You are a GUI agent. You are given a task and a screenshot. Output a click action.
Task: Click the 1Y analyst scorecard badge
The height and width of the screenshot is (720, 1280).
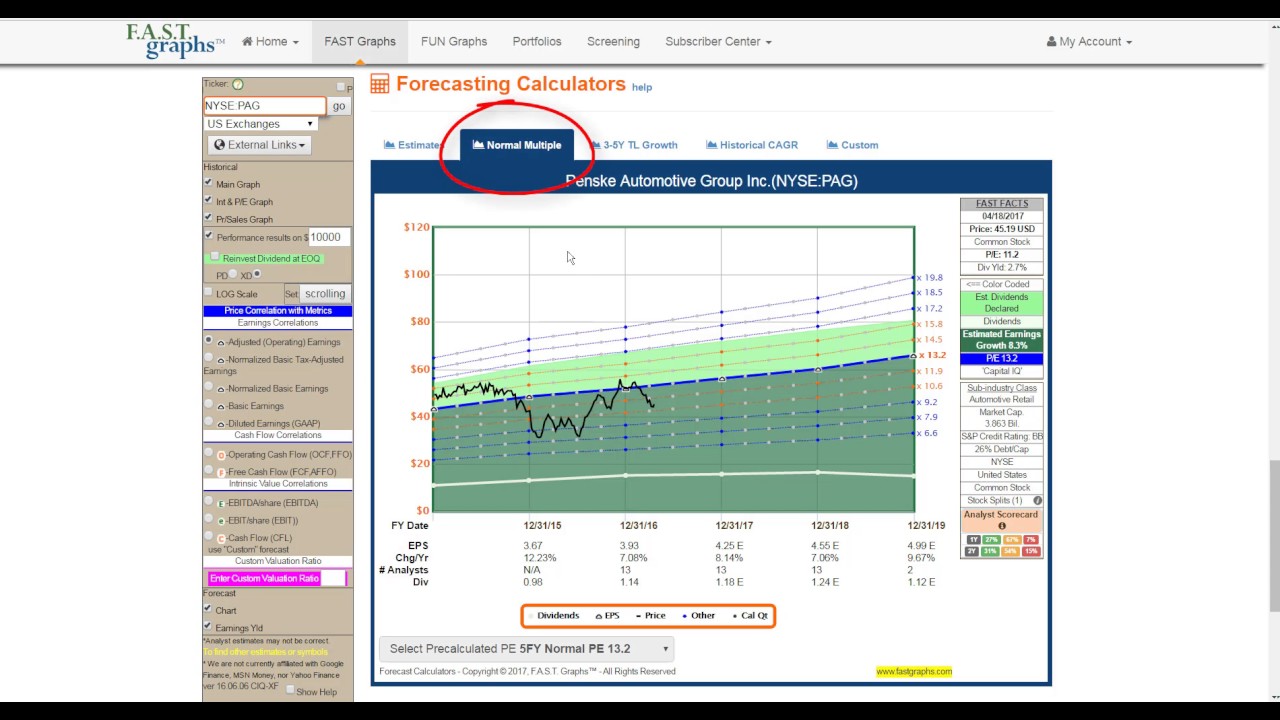[x=972, y=540]
